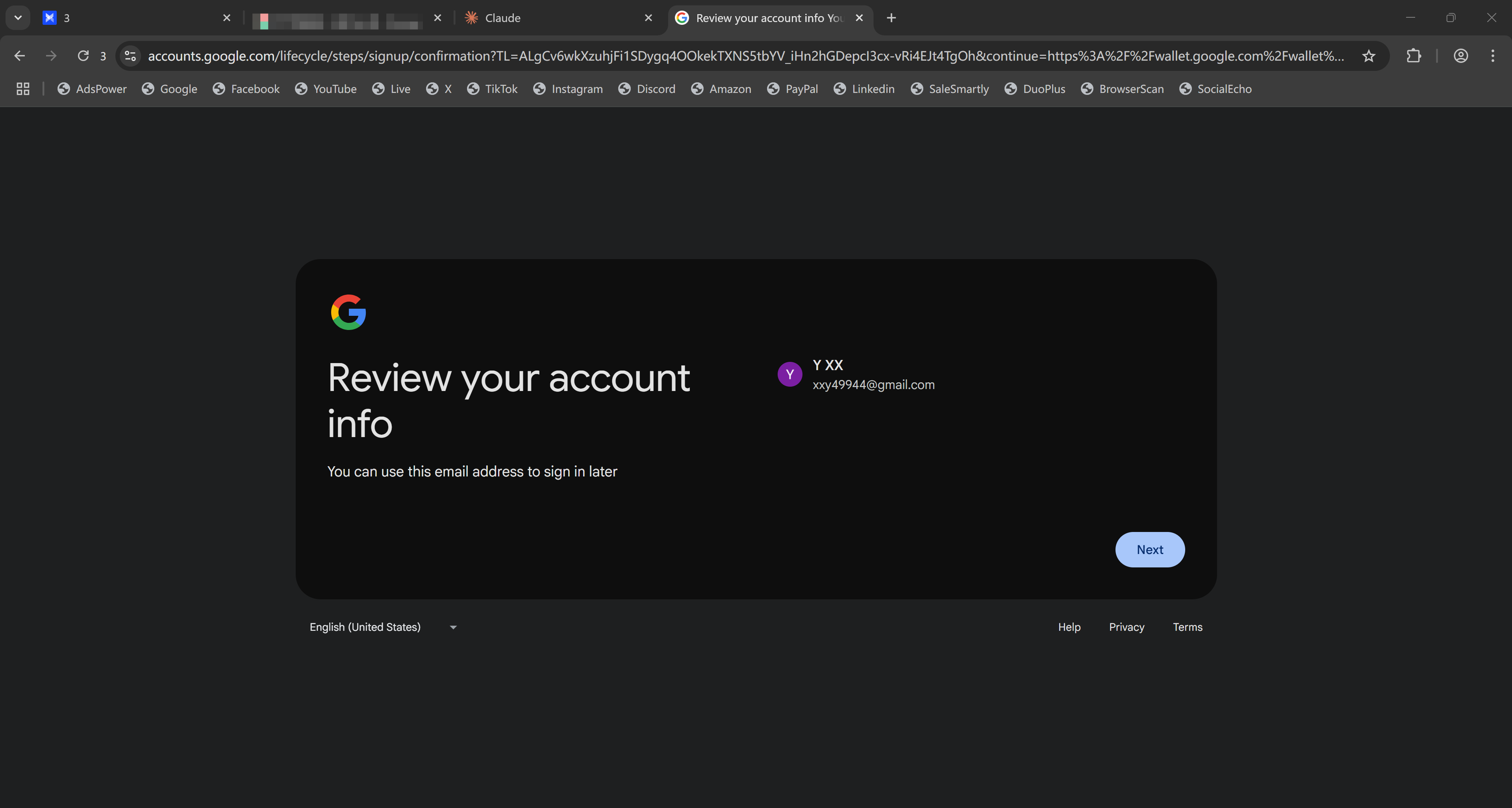This screenshot has width=1512, height=808.
Task: Restore down the browser window
Action: [1451, 18]
